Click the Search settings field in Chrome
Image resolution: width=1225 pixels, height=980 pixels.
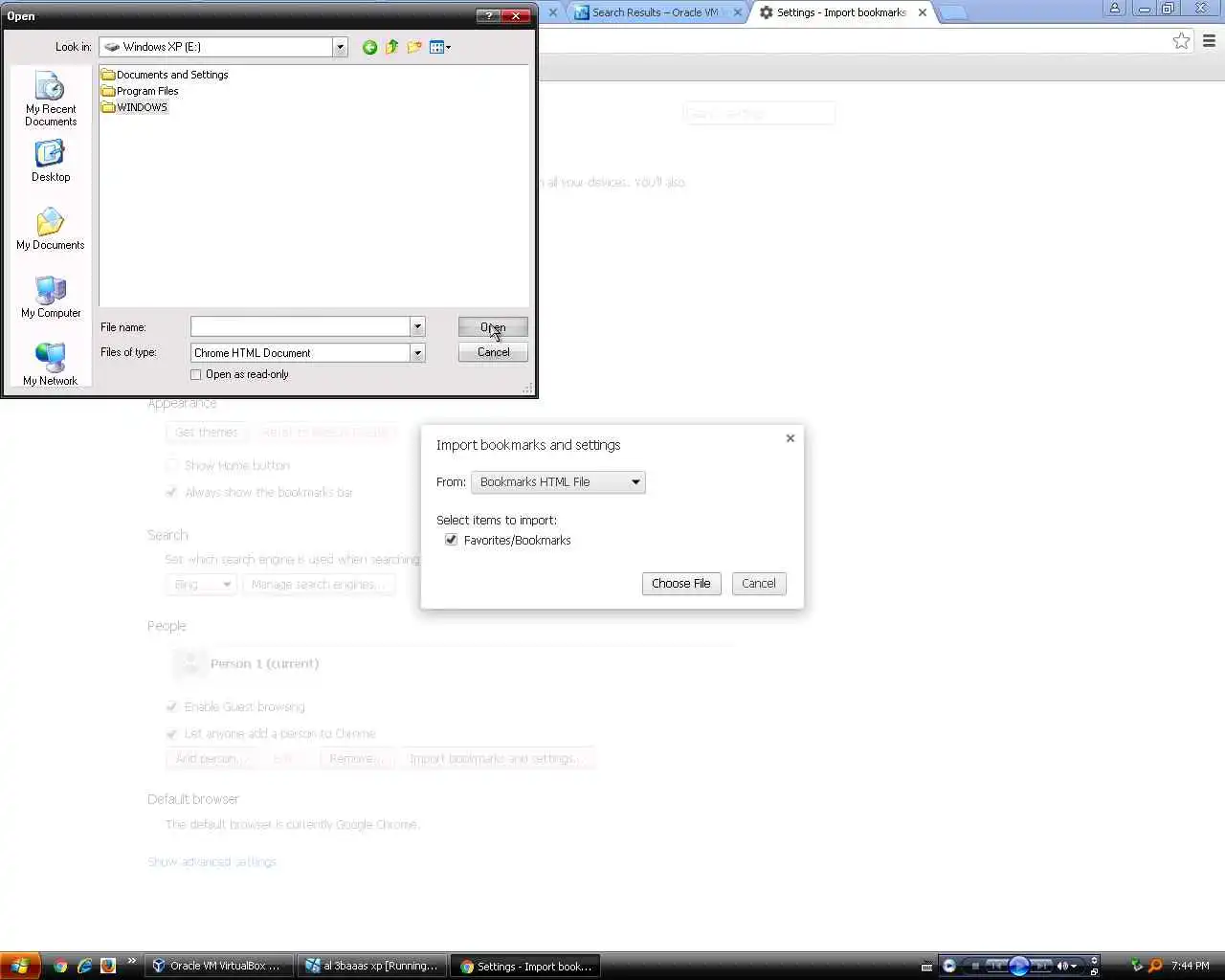759,114
